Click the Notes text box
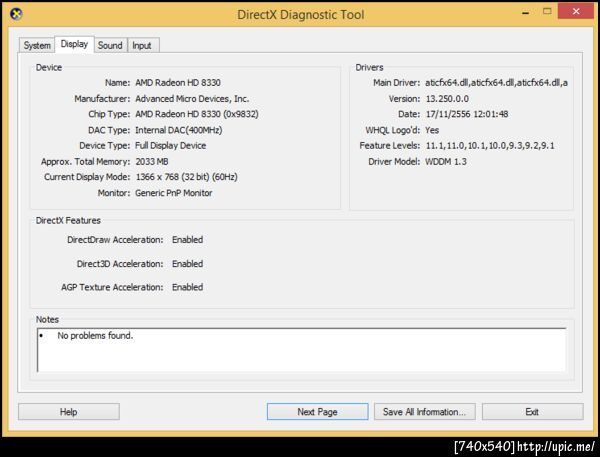 [x=302, y=350]
